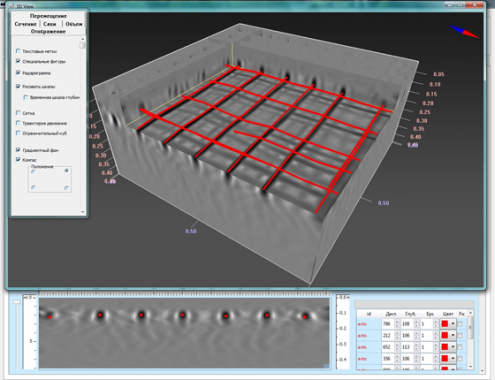Click object table scrollbar up arrow
This screenshot has height=380, width=495.
click(x=470, y=313)
